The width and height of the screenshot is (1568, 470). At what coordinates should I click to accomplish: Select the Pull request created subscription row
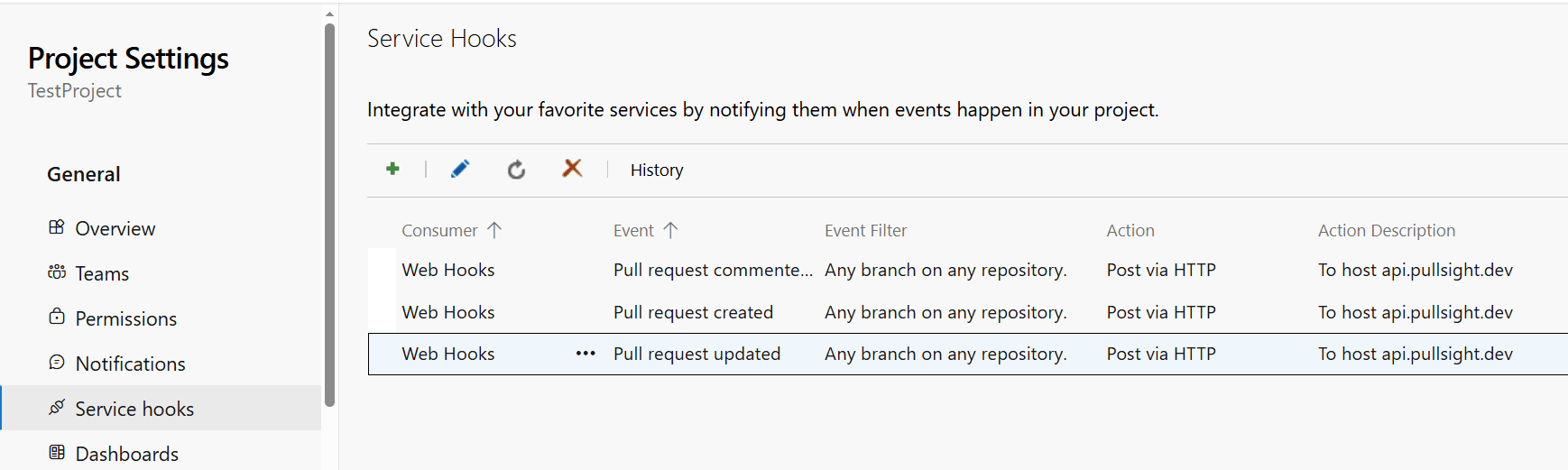pyautogui.click(x=967, y=312)
